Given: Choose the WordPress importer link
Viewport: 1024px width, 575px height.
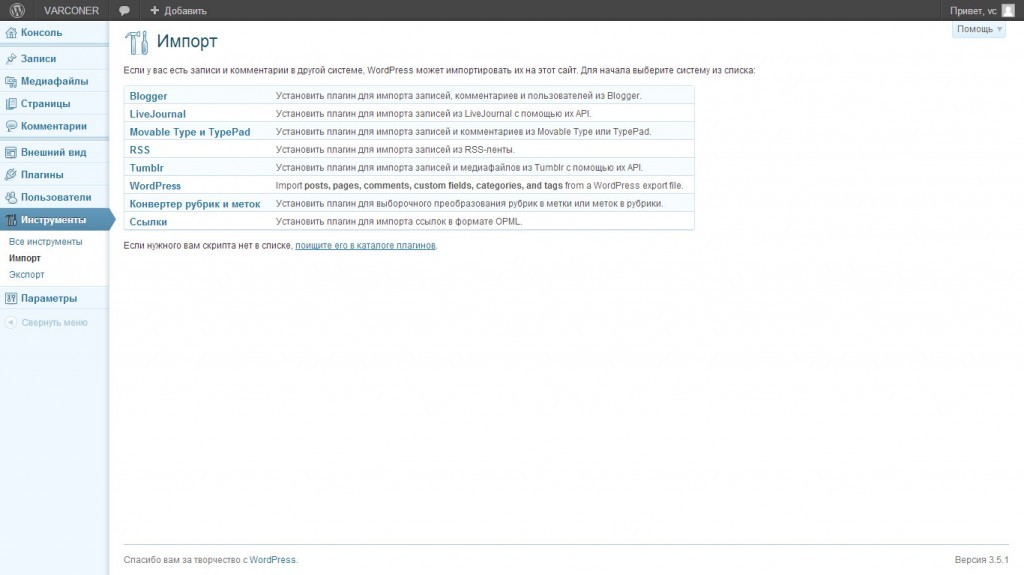Looking at the screenshot, I should point(155,186).
